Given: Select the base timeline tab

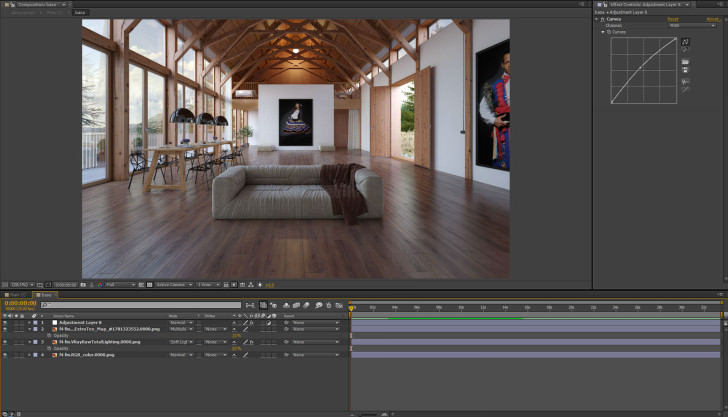Looking at the screenshot, I should coord(46,295).
